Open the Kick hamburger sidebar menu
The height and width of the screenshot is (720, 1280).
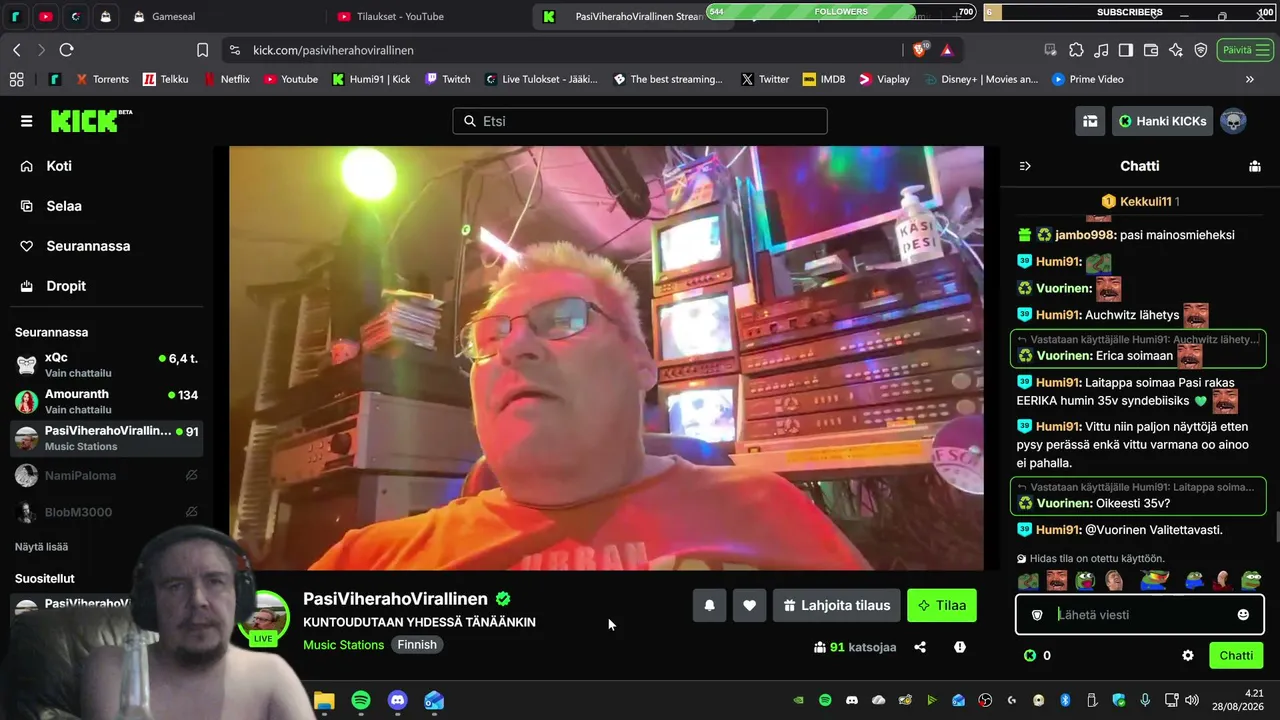pyautogui.click(x=27, y=121)
